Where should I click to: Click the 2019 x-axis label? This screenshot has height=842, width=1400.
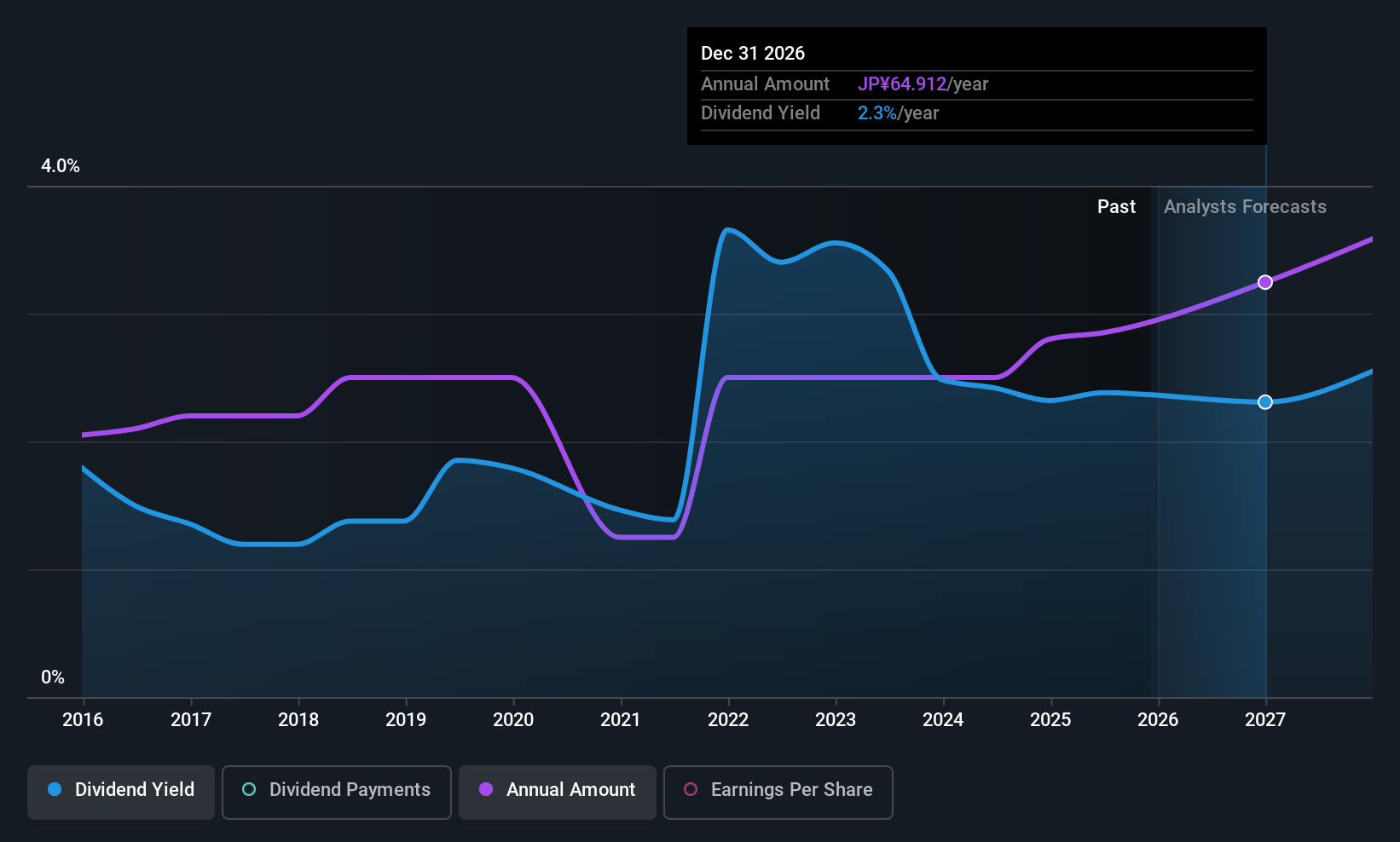[x=406, y=720]
